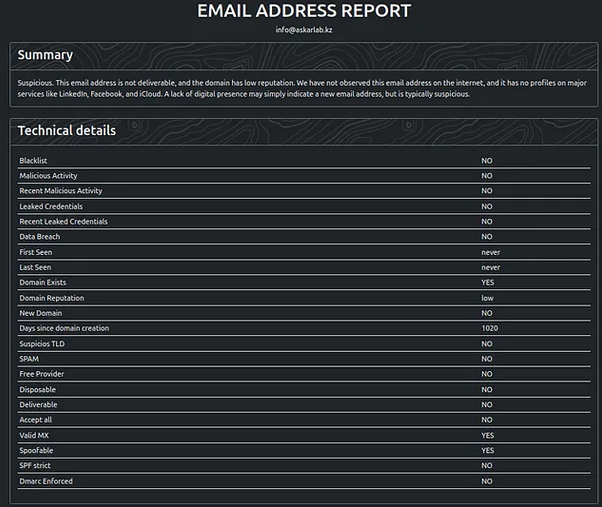Select the Blacklist row label
Viewport: 602px width, 507px height.
[x=34, y=160]
